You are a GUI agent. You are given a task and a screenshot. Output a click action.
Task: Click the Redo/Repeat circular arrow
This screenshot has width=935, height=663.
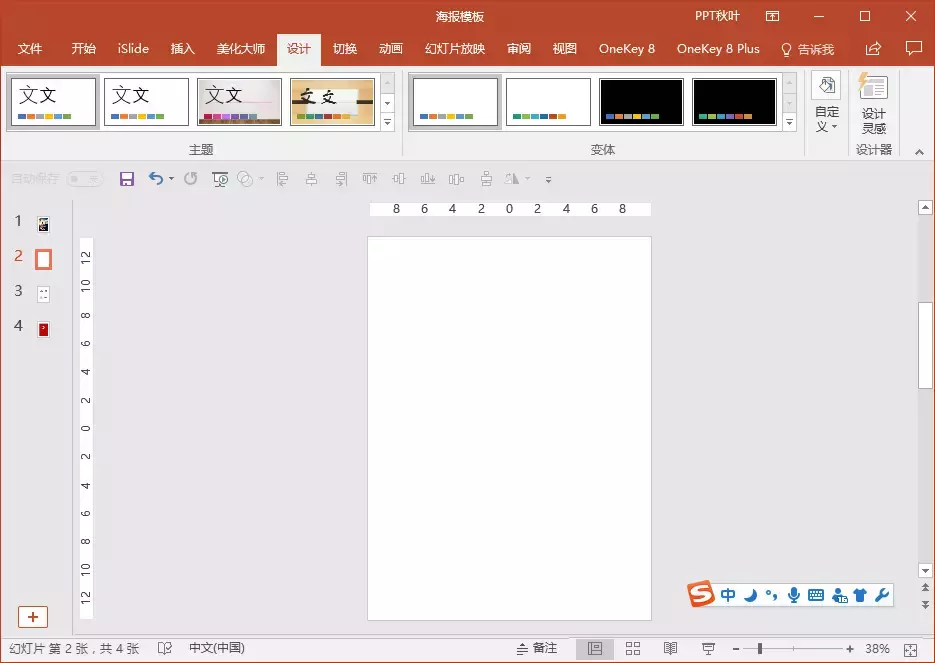tap(190, 178)
